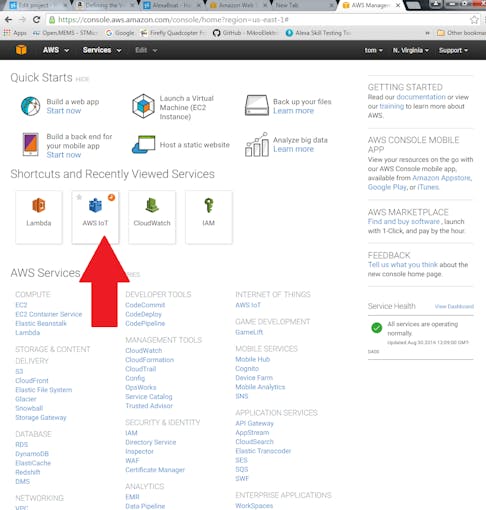Click the browser address bar URL
This screenshot has width=486, height=510.
tap(173, 20)
